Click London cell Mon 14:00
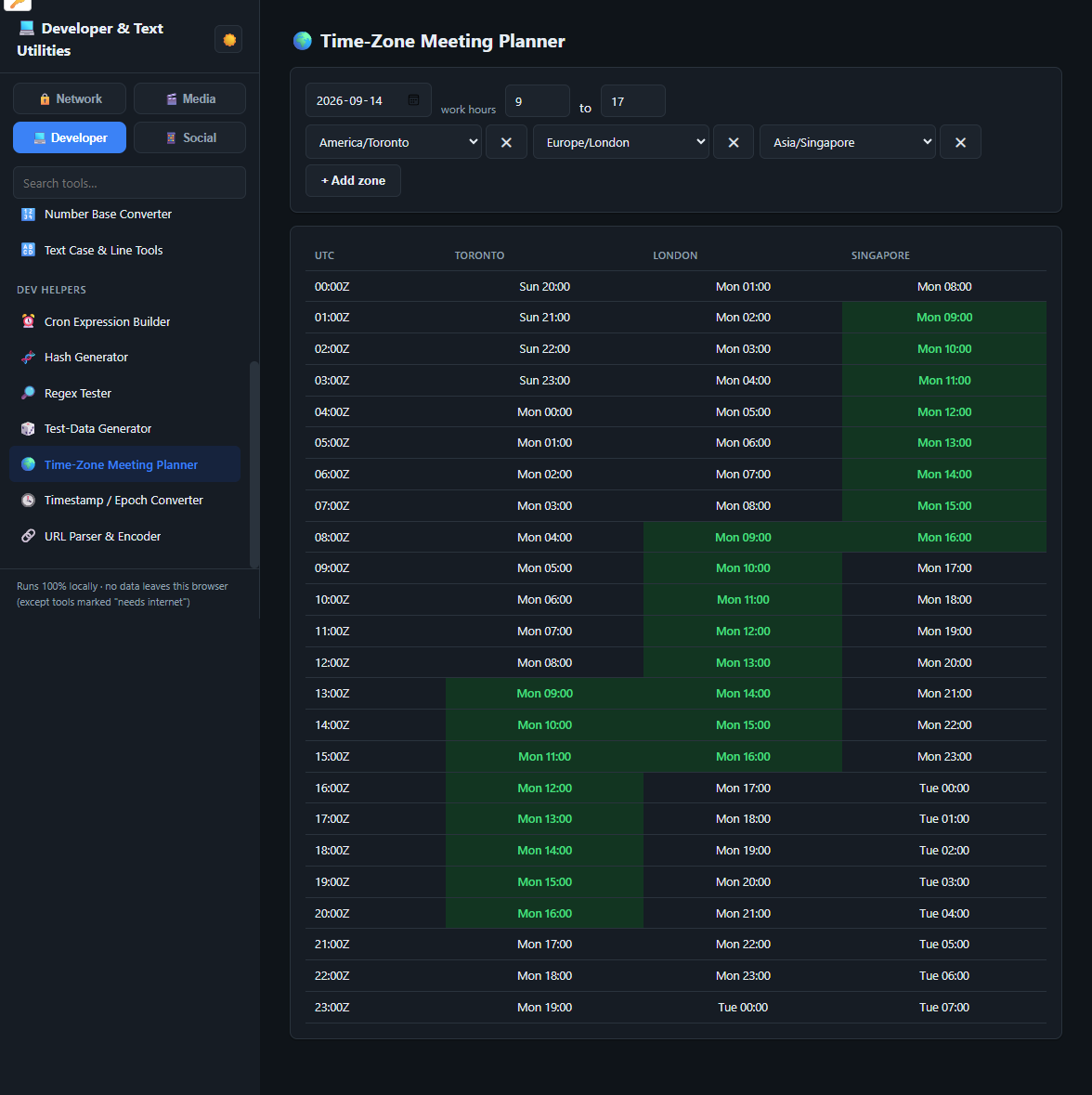This screenshot has width=1092, height=1095. tap(743, 694)
